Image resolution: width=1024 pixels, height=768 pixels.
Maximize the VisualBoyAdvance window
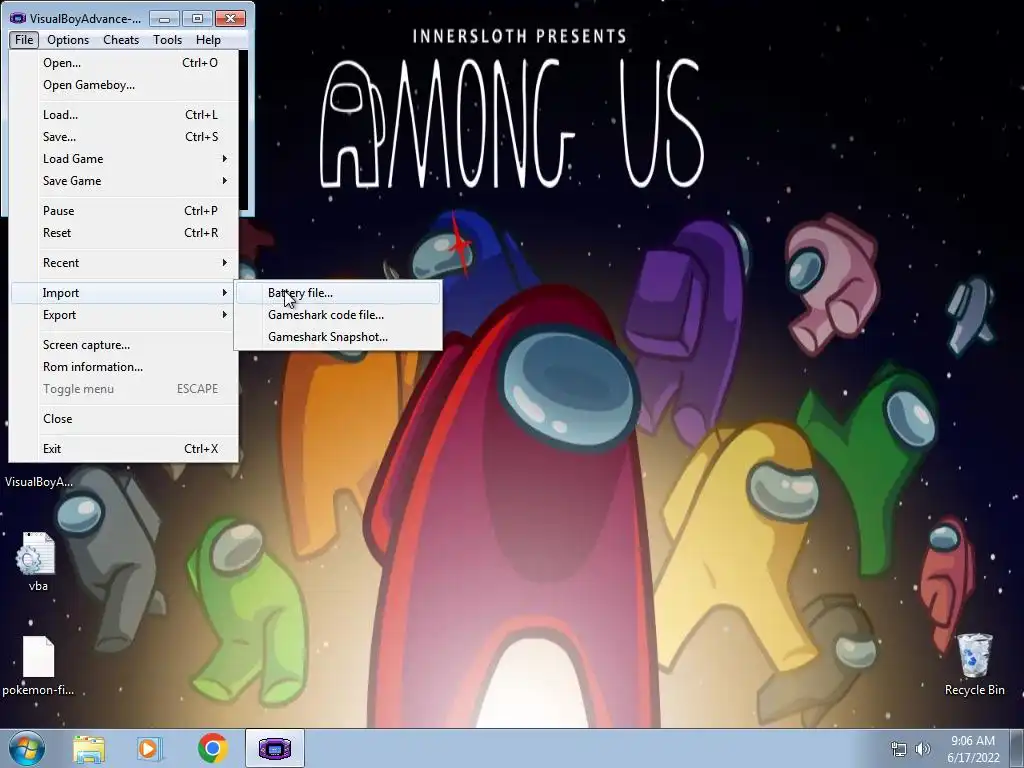(x=197, y=18)
